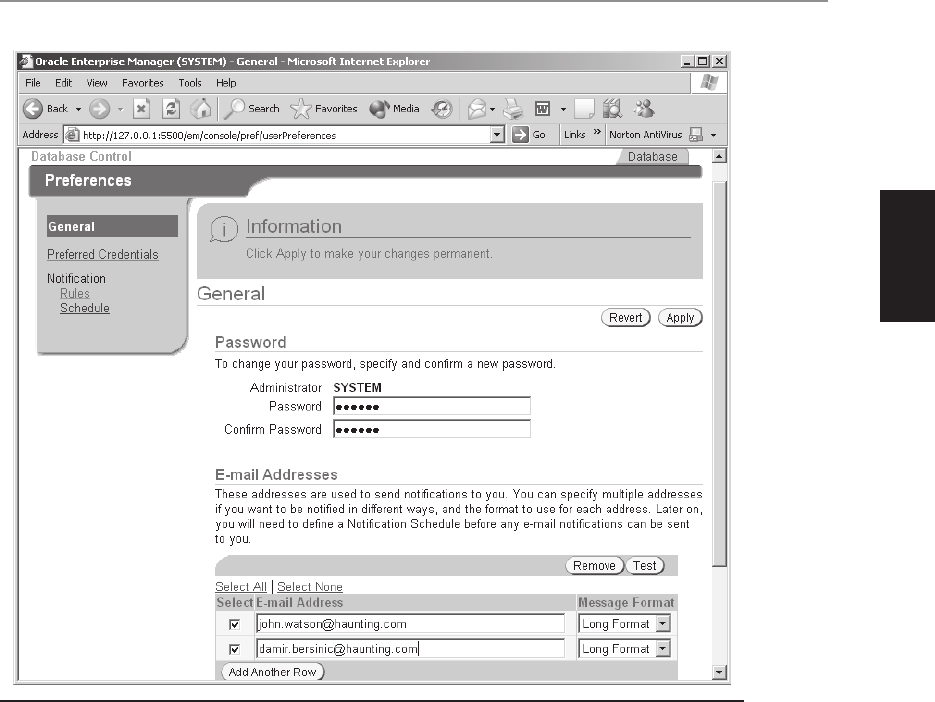Expand the Edit button dropdown arrow
The width and height of the screenshot is (935, 702).
tap(563, 109)
